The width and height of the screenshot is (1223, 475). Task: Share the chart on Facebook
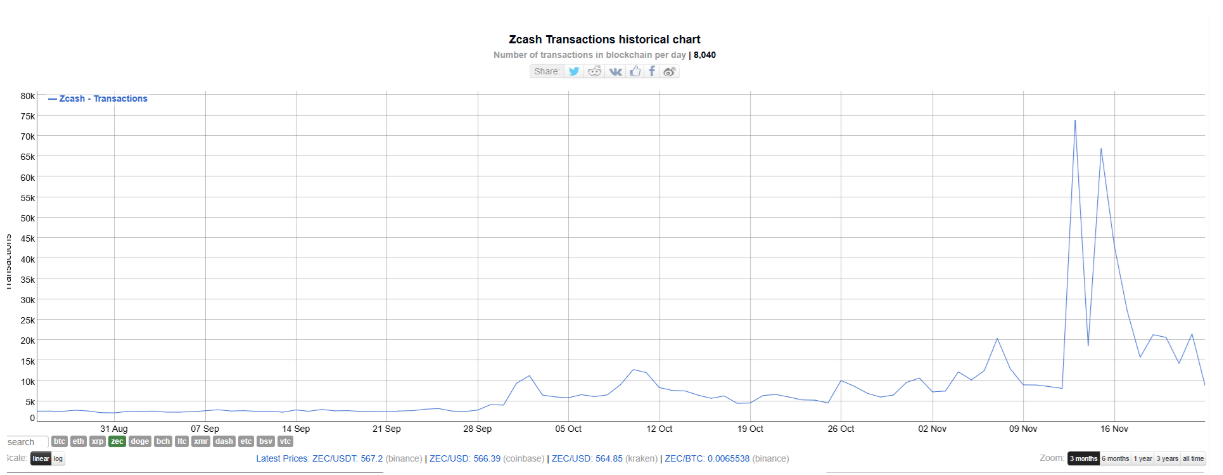(652, 71)
